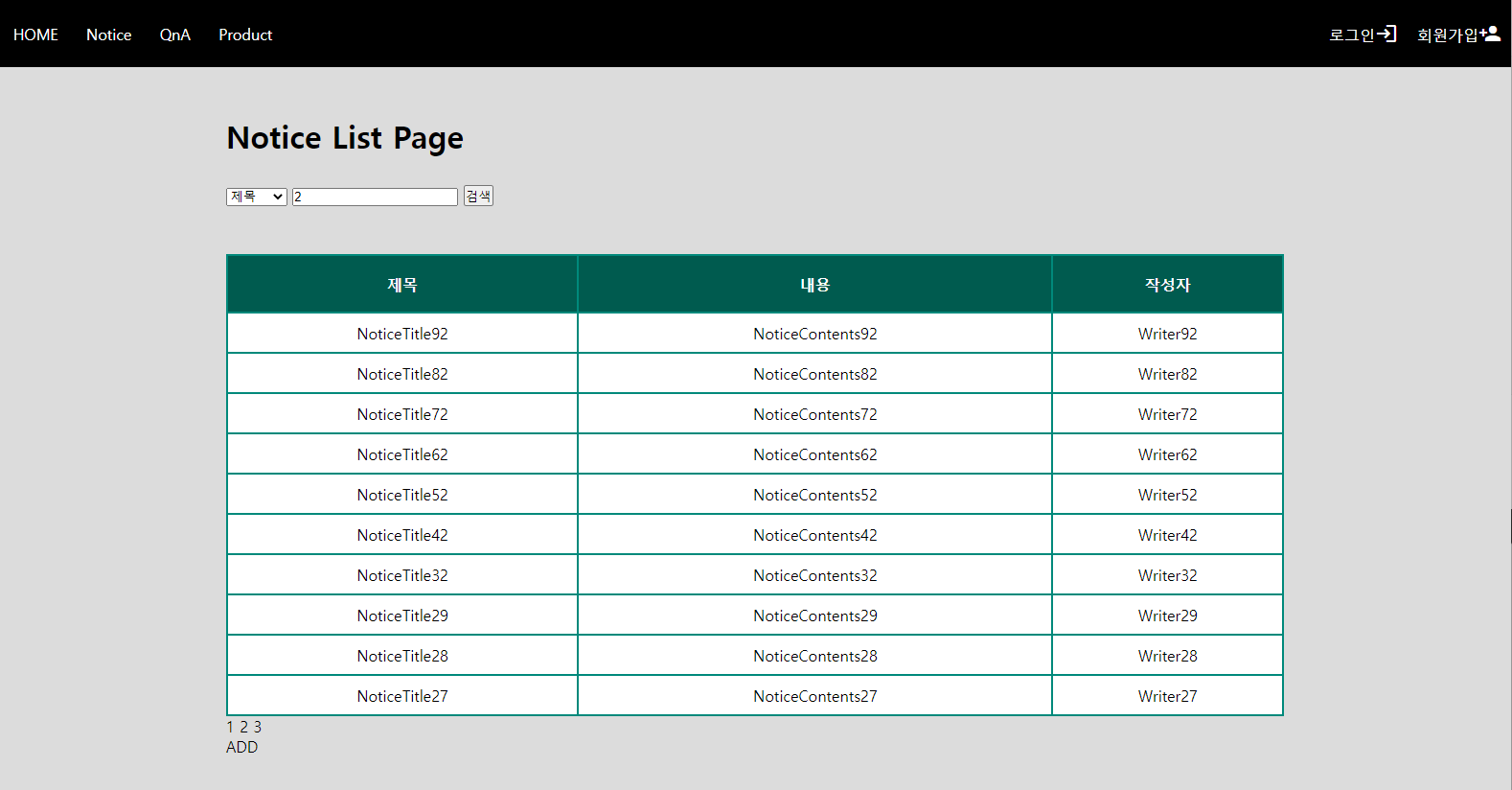The width and height of the screenshot is (1512, 790).
Task: Open NoticeTitle62 entry
Action: pyautogui.click(x=402, y=454)
